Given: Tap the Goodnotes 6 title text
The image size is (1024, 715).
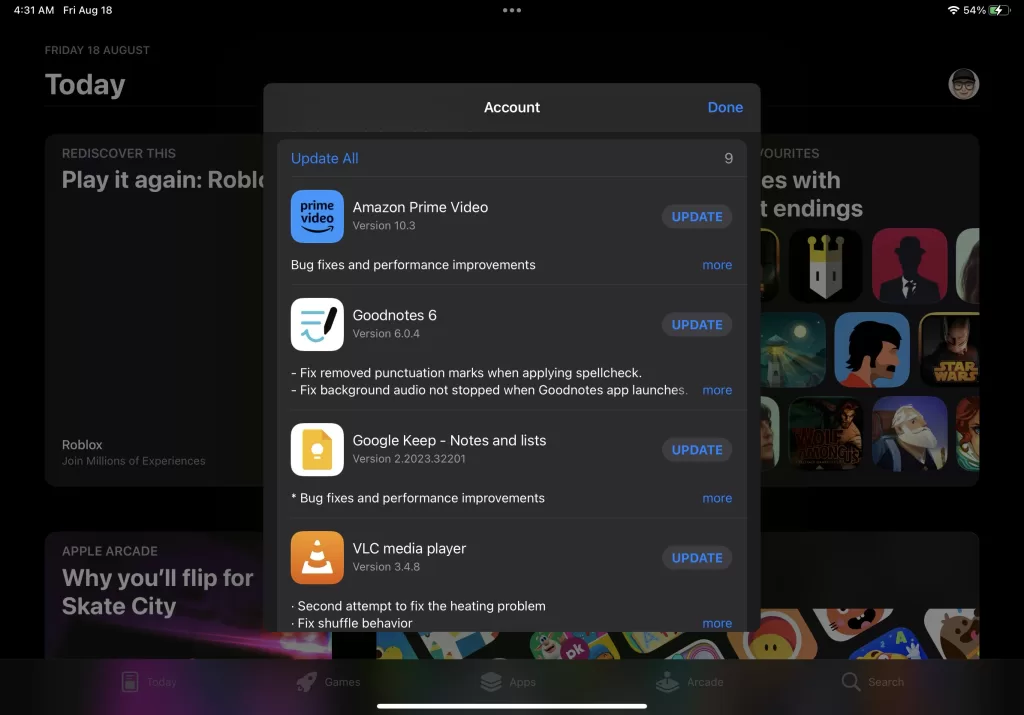Looking at the screenshot, I should (394, 315).
